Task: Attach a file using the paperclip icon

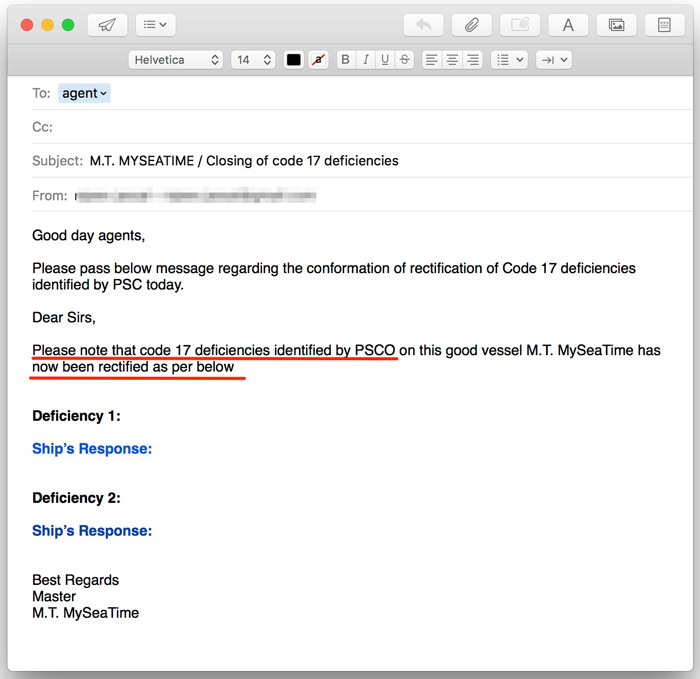Action: coord(472,25)
